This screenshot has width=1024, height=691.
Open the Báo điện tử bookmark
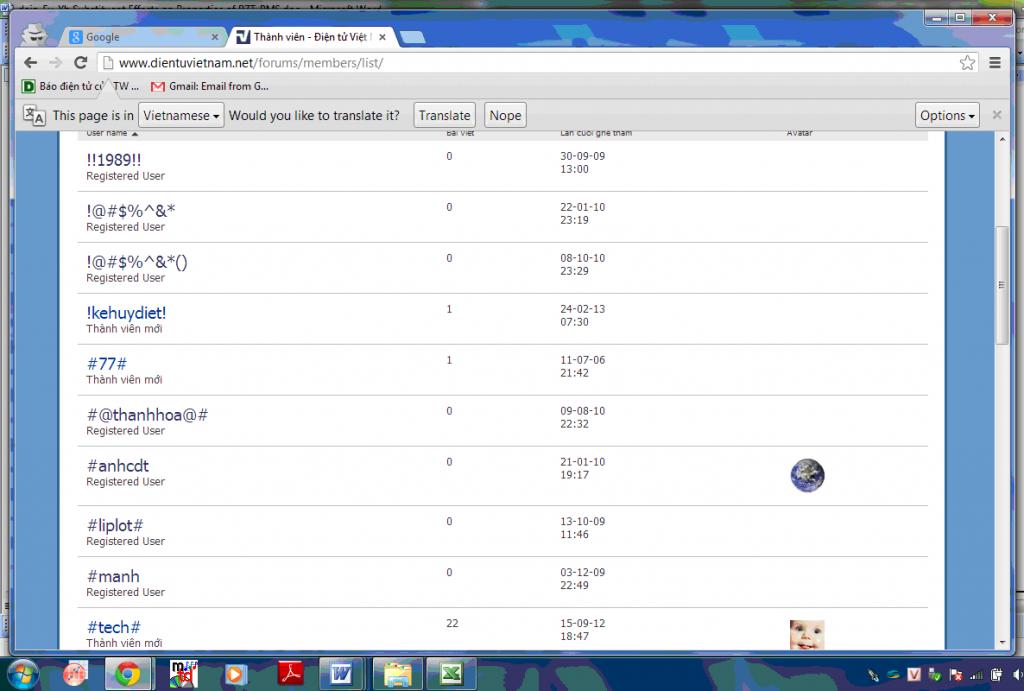pyautogui.click(x=63, y=86)
